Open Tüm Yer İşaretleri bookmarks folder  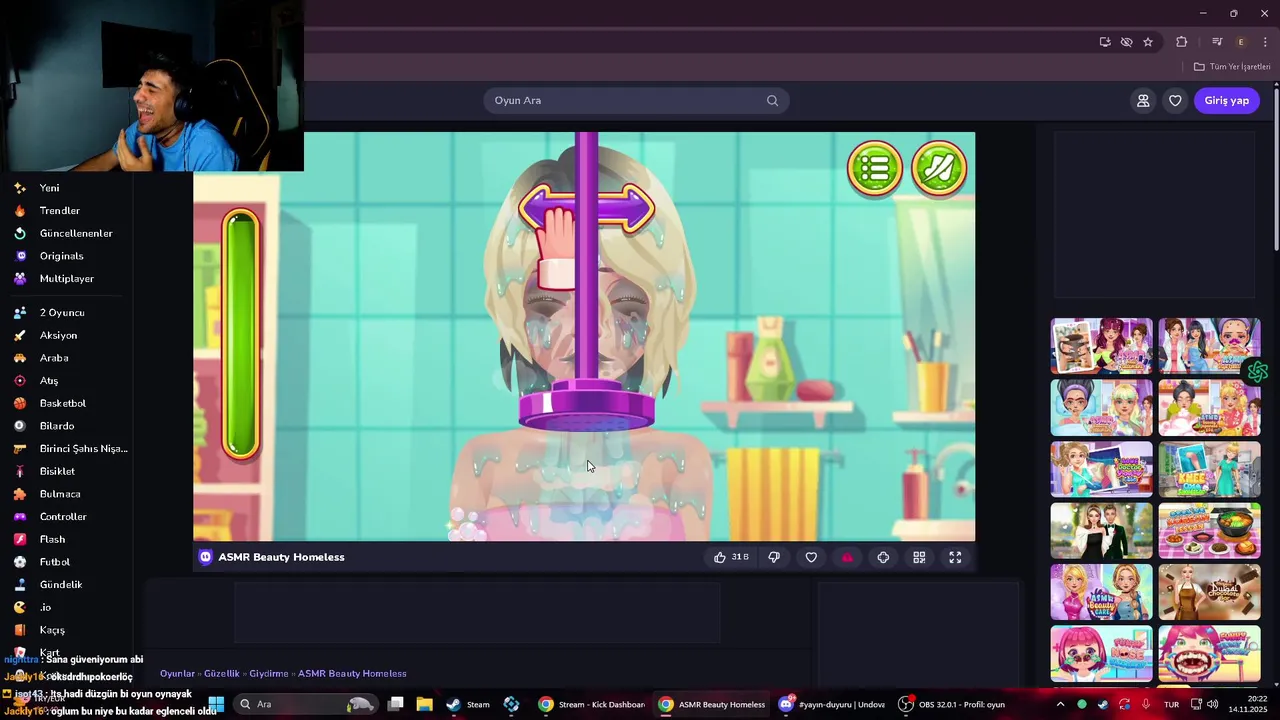click(1232, 67)
